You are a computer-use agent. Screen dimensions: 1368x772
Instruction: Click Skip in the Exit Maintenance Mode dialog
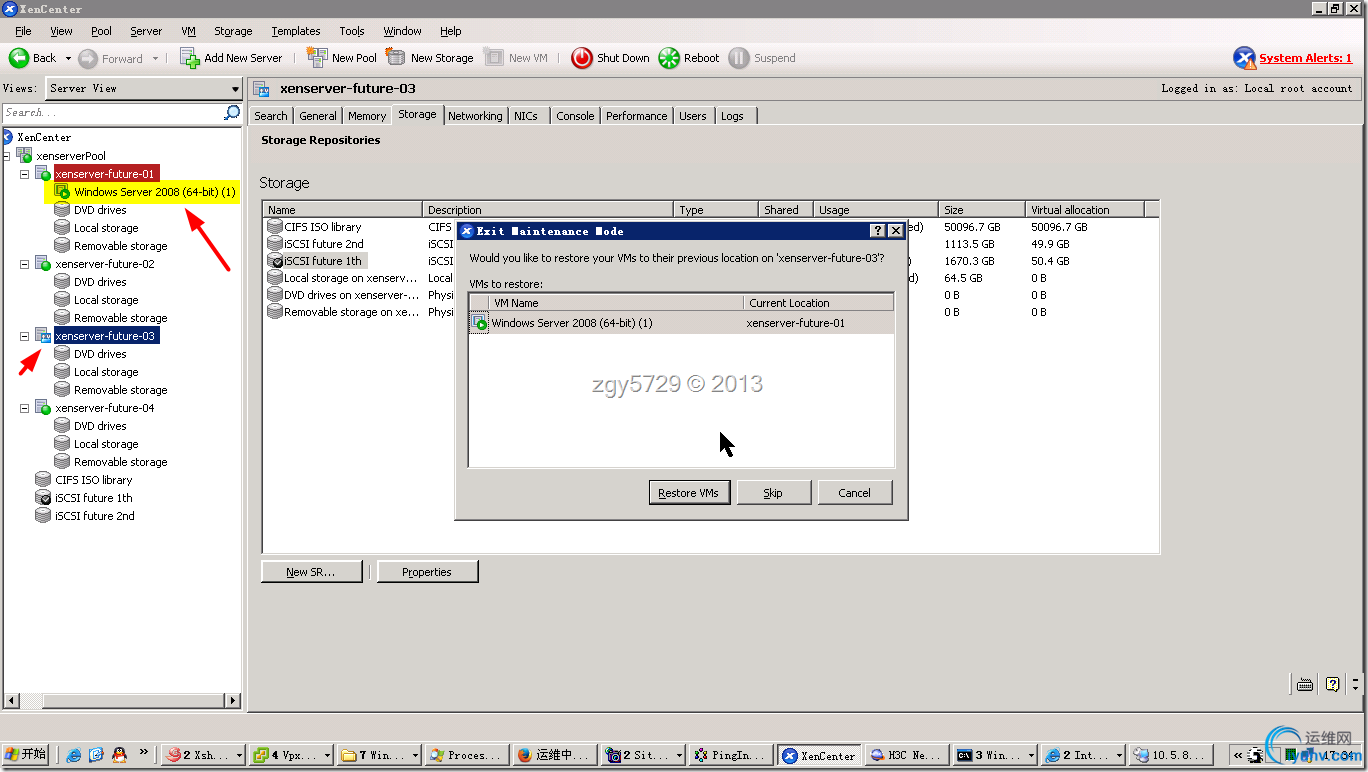point(773,493)
